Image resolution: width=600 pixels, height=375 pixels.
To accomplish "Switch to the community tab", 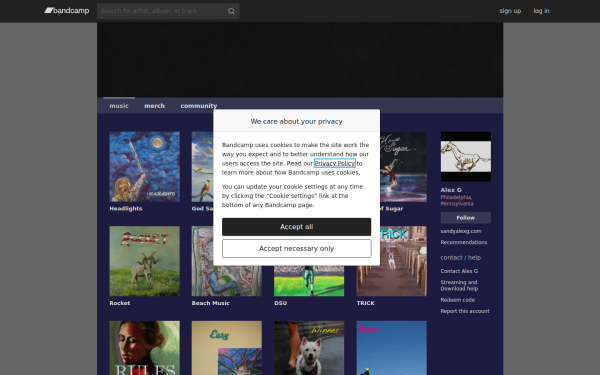I will pyautogui.click(x=199, y=106).
